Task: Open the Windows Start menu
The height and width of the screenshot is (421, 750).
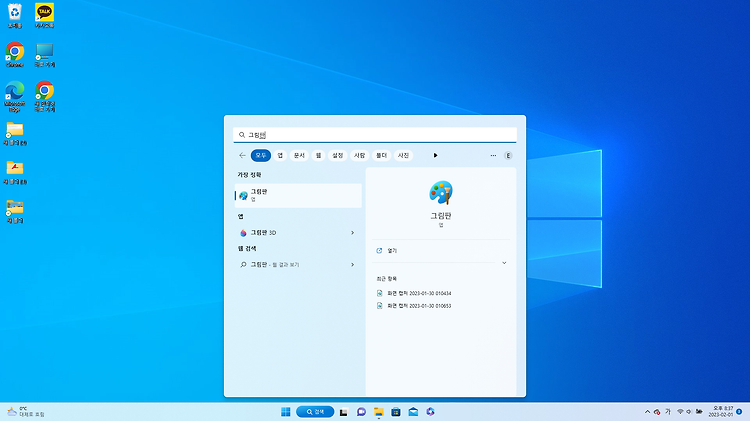Action: (286, 411)
